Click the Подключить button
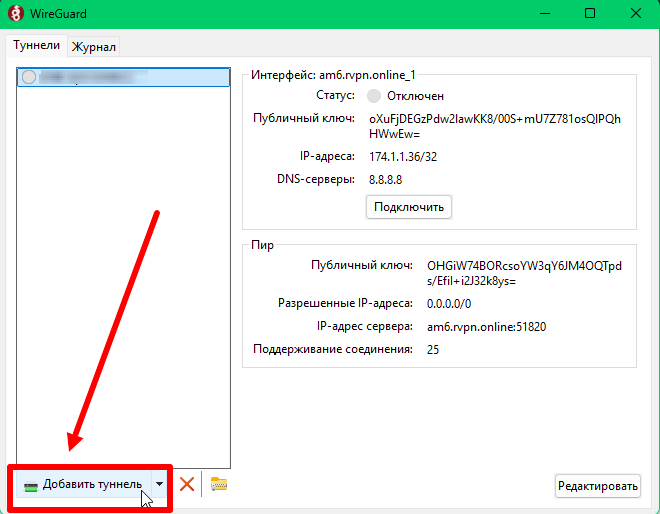This screenshot has width=660, height=514. [x=409, y=207]
